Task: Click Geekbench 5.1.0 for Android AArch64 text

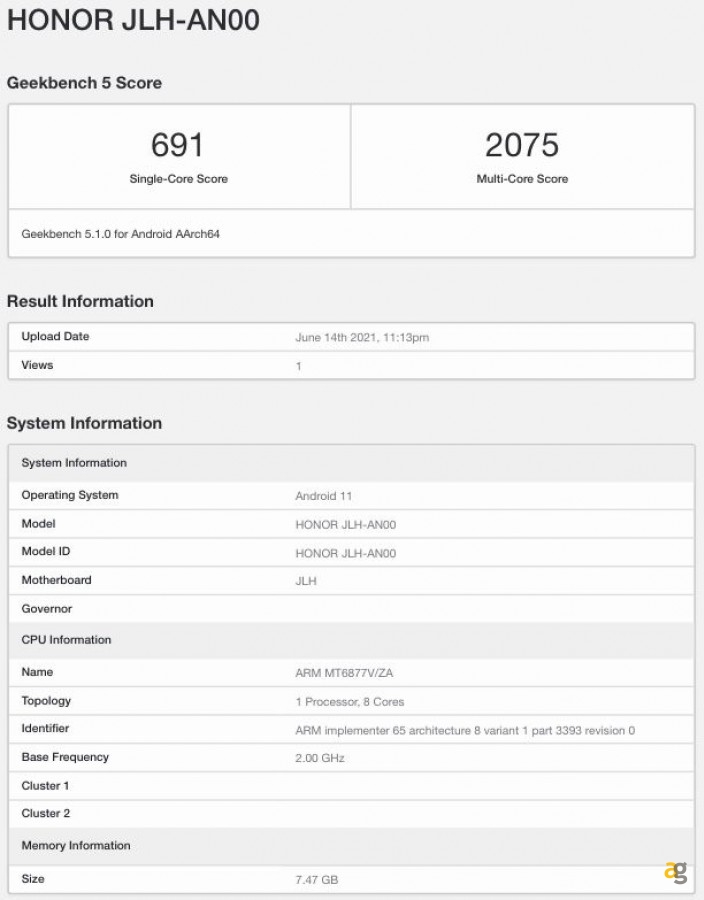Action: pyautogui.click(x=120, y=234)
